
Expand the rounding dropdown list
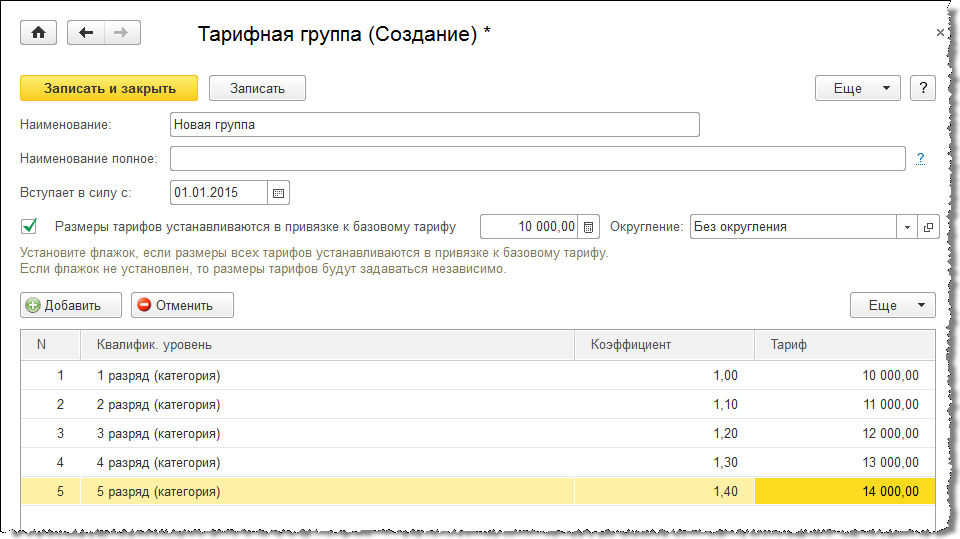click(x=907, y=227)
